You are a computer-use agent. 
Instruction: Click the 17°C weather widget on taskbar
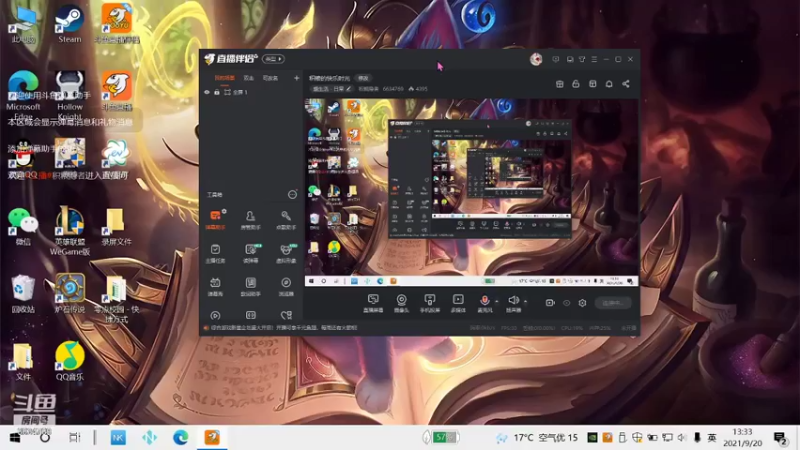click(537, 438)
